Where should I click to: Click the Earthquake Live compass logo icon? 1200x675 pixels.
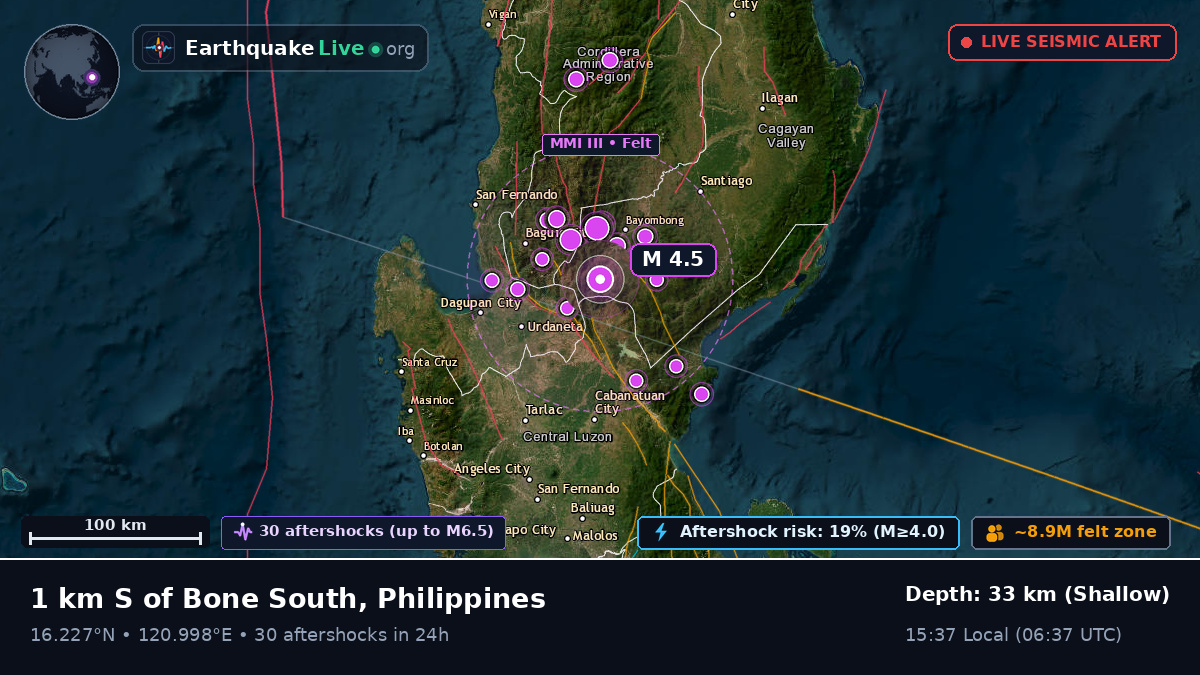click(158, 48)
